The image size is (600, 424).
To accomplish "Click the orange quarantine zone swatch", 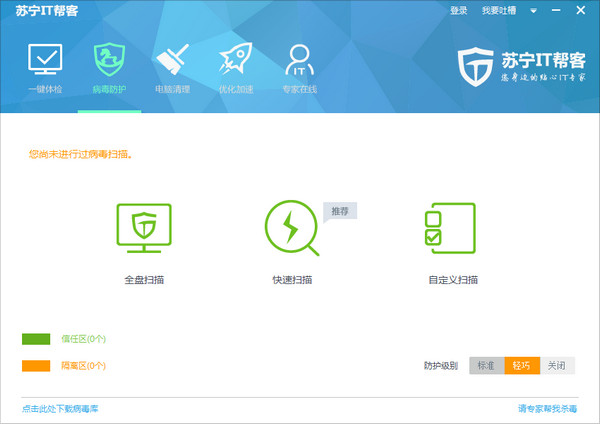I will [36, 366].
